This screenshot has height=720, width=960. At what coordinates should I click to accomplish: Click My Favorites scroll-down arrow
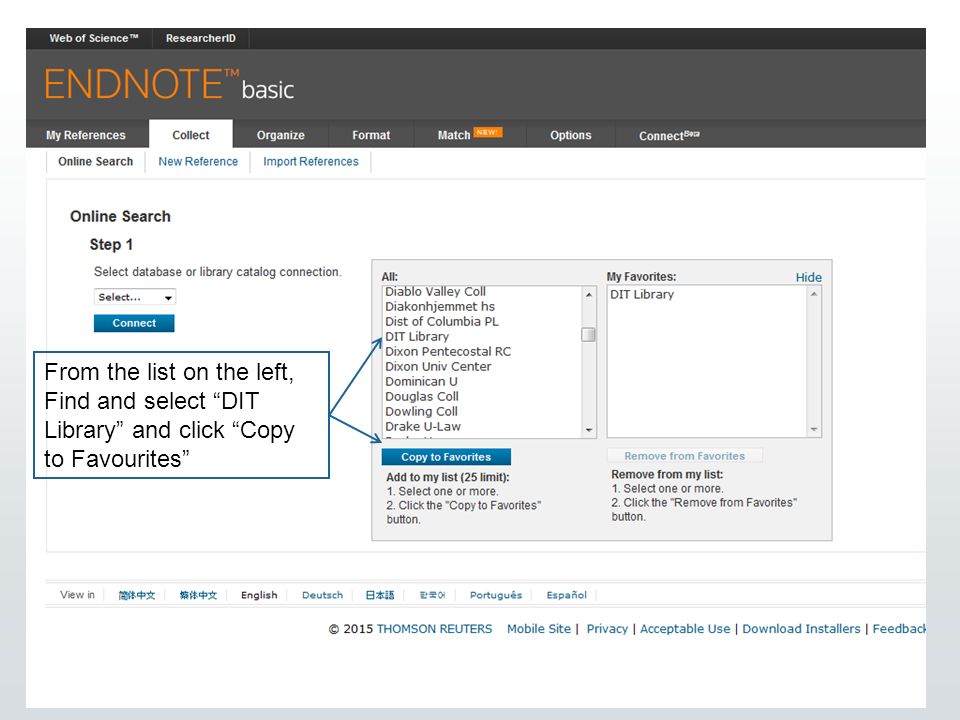[x=814, y=430]
